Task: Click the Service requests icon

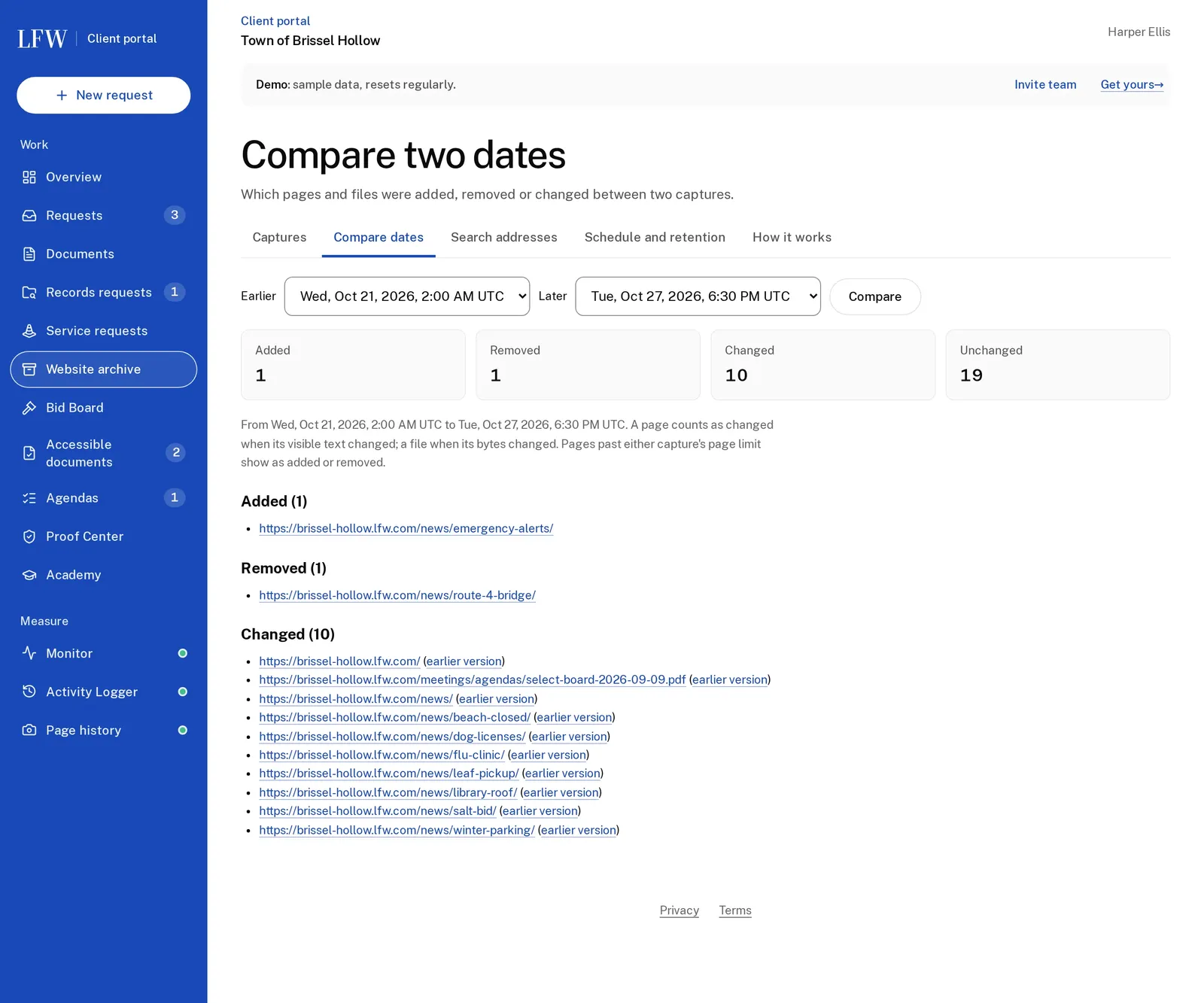Action: [29, 330]
